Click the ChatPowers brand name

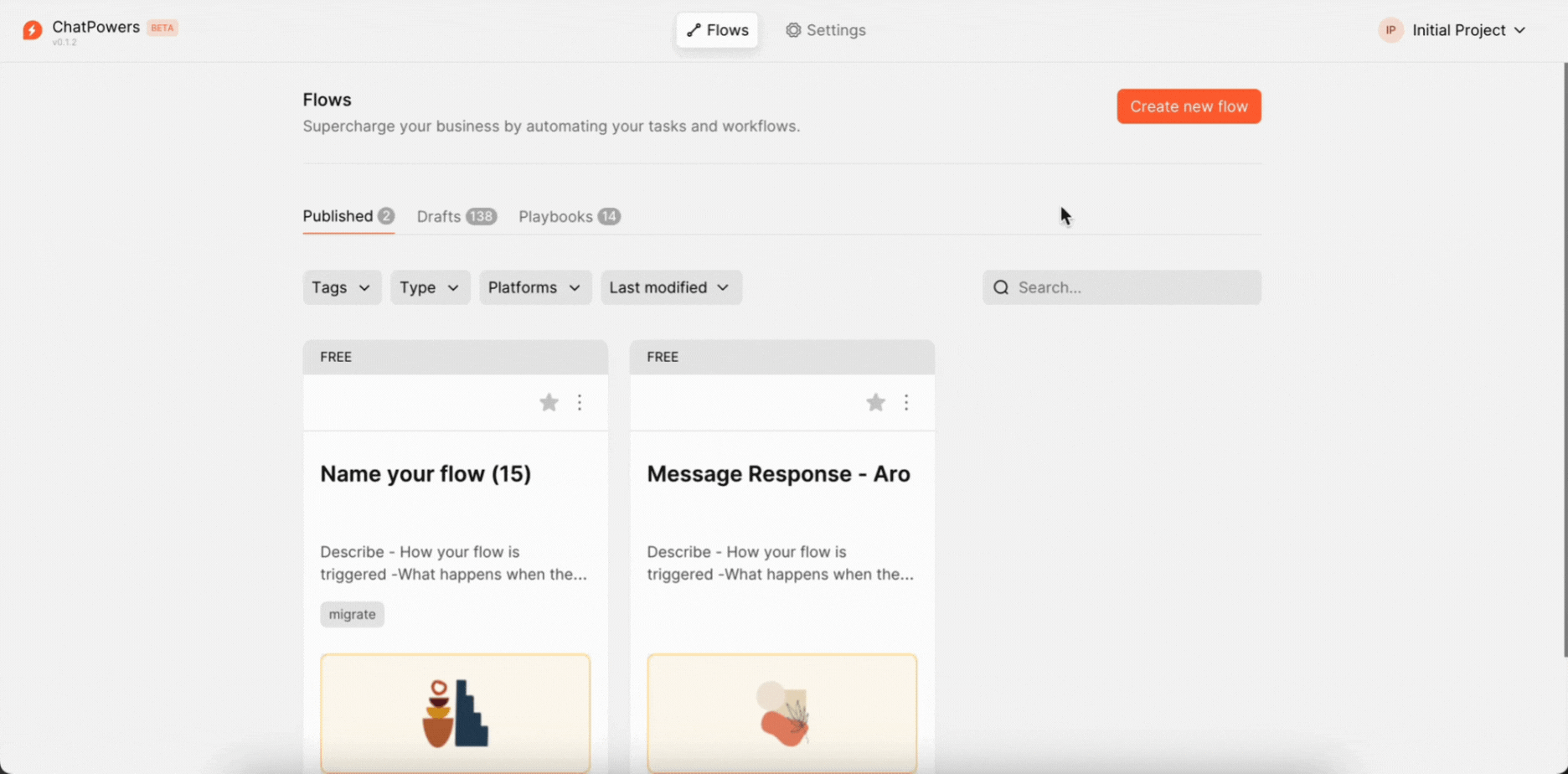click(x=95, y=27)
